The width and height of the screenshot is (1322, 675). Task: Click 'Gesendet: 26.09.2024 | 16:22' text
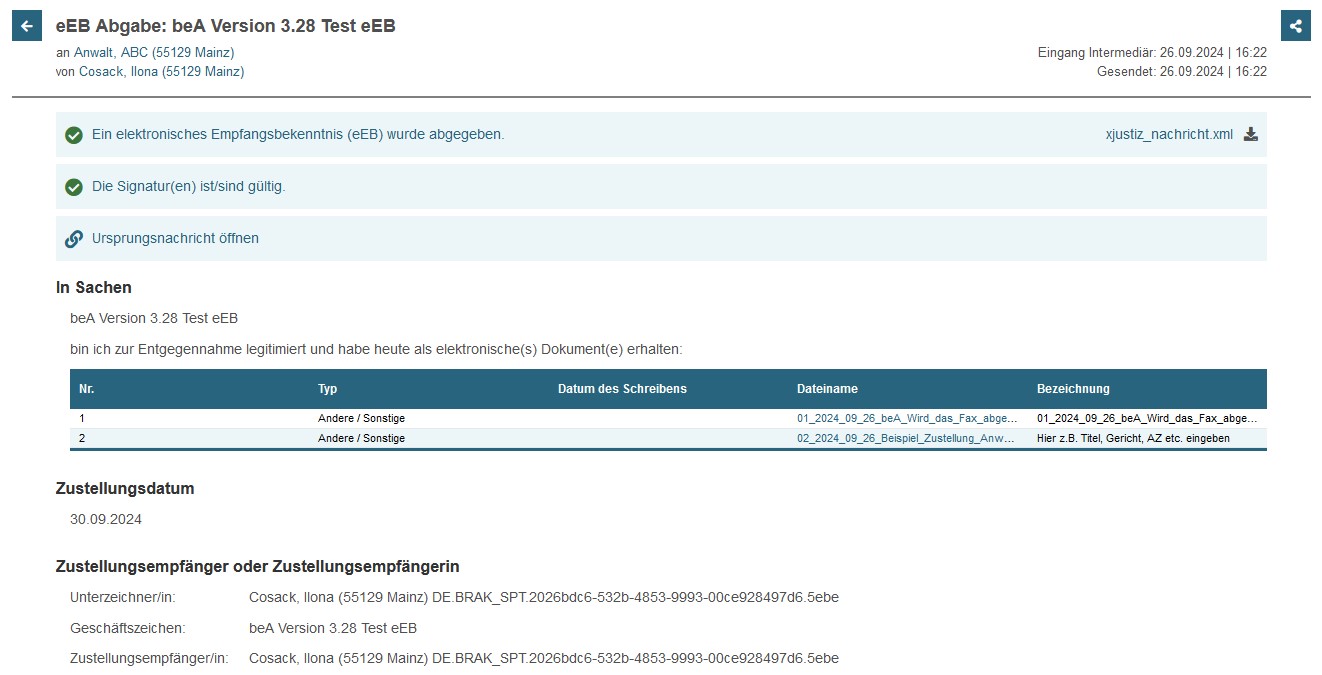[1182, 72]
